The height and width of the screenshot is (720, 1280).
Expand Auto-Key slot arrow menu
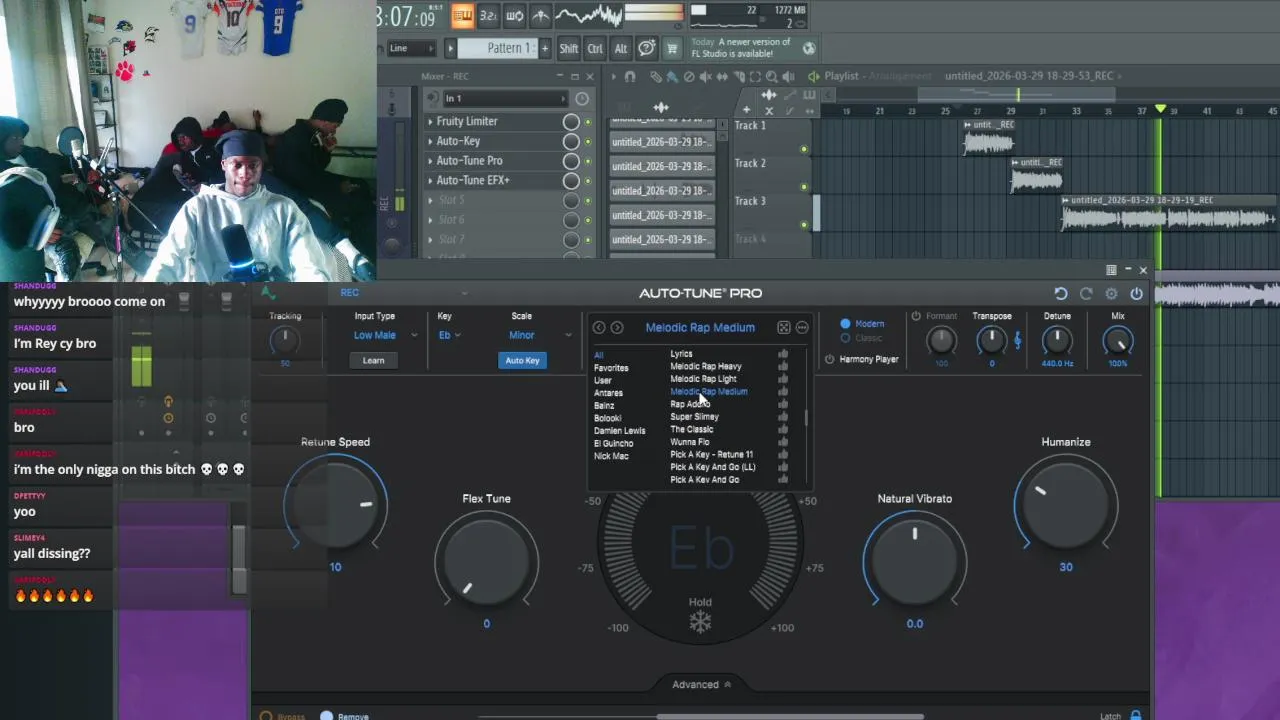pos(430,141)
